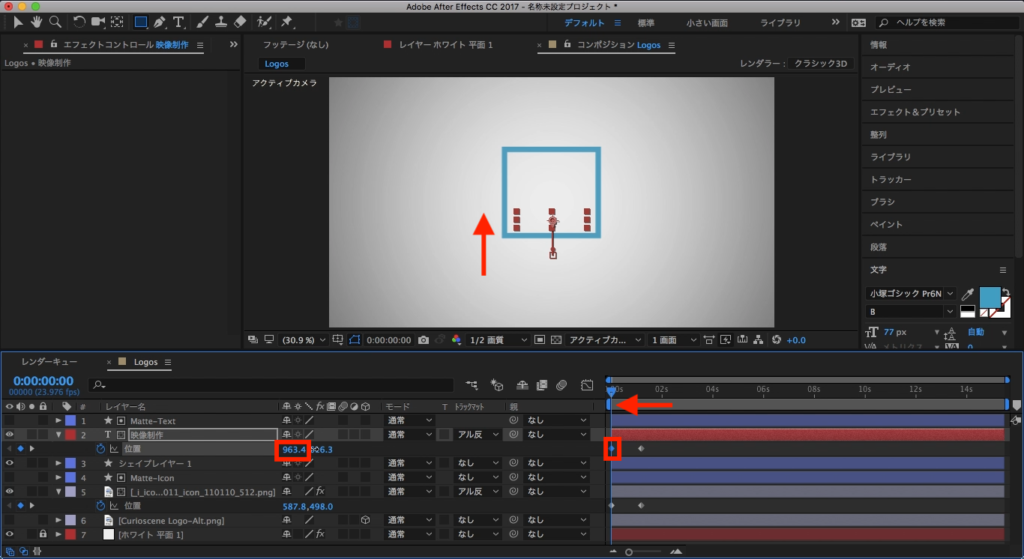The height and width of the screenshot is (559, 1024).
Task: Choose the Horizontal Type tool
Action: (x=178, y=21)
